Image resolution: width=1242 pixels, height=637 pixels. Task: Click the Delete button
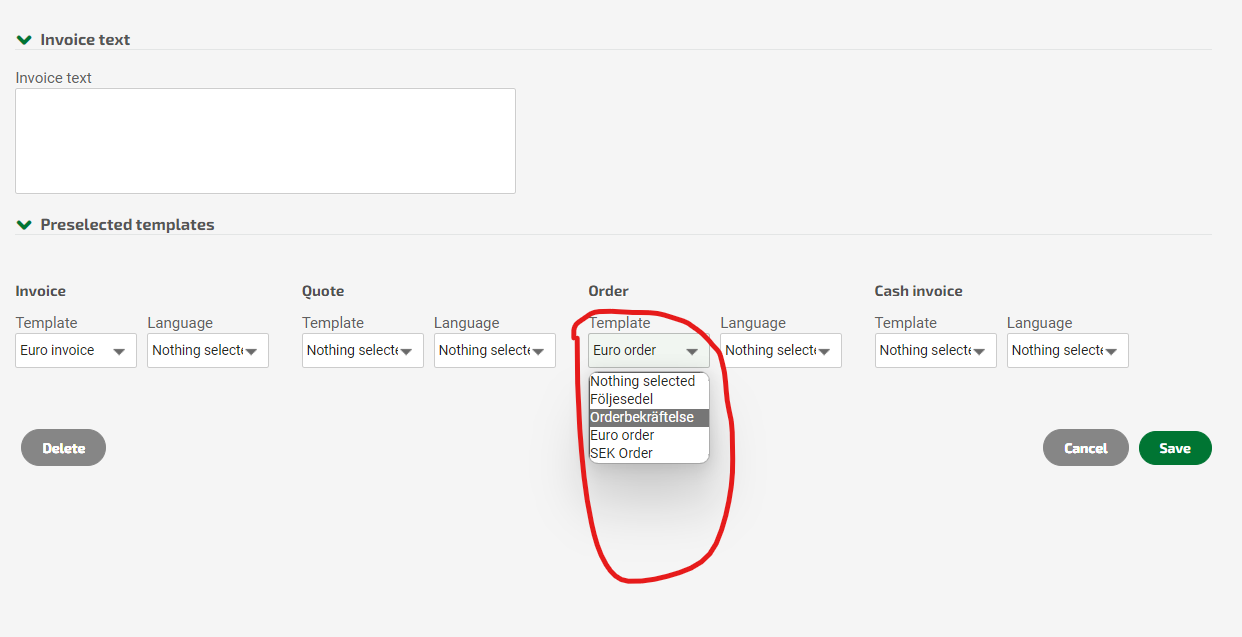click(x=63, y=448)
